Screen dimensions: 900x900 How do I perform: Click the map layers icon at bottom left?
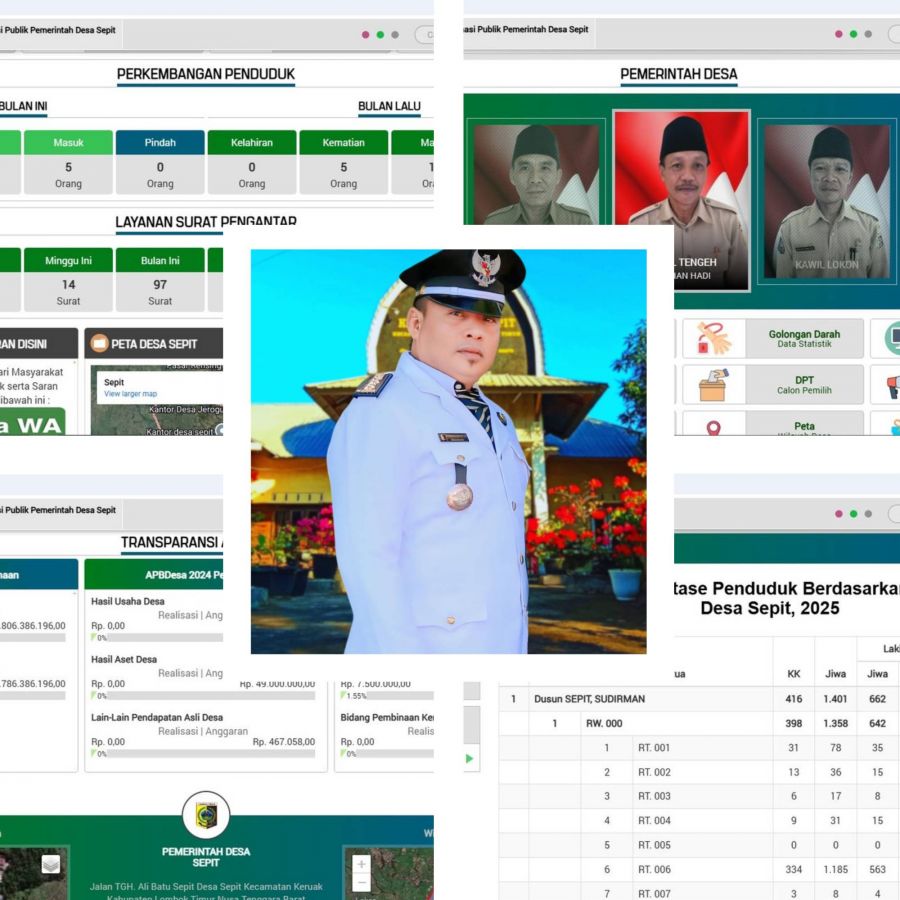pos(51,863)
